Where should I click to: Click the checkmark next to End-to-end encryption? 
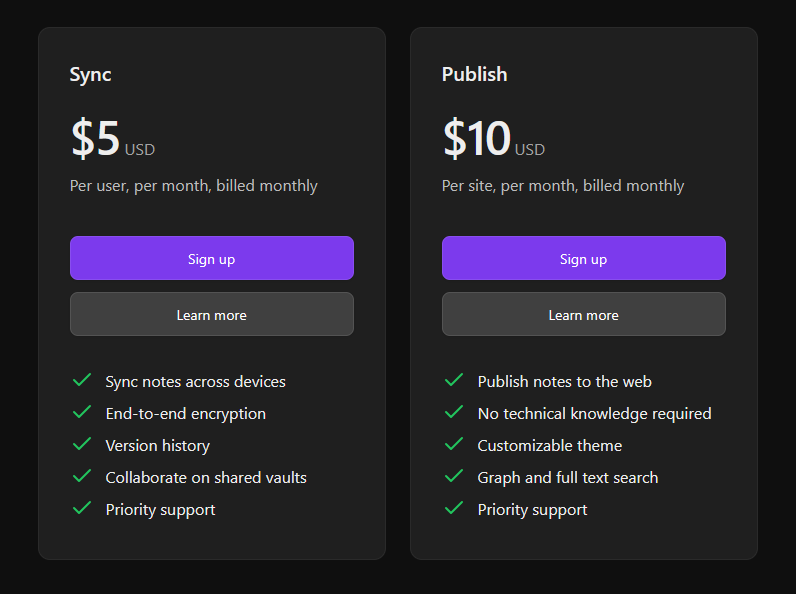[82, 412]
